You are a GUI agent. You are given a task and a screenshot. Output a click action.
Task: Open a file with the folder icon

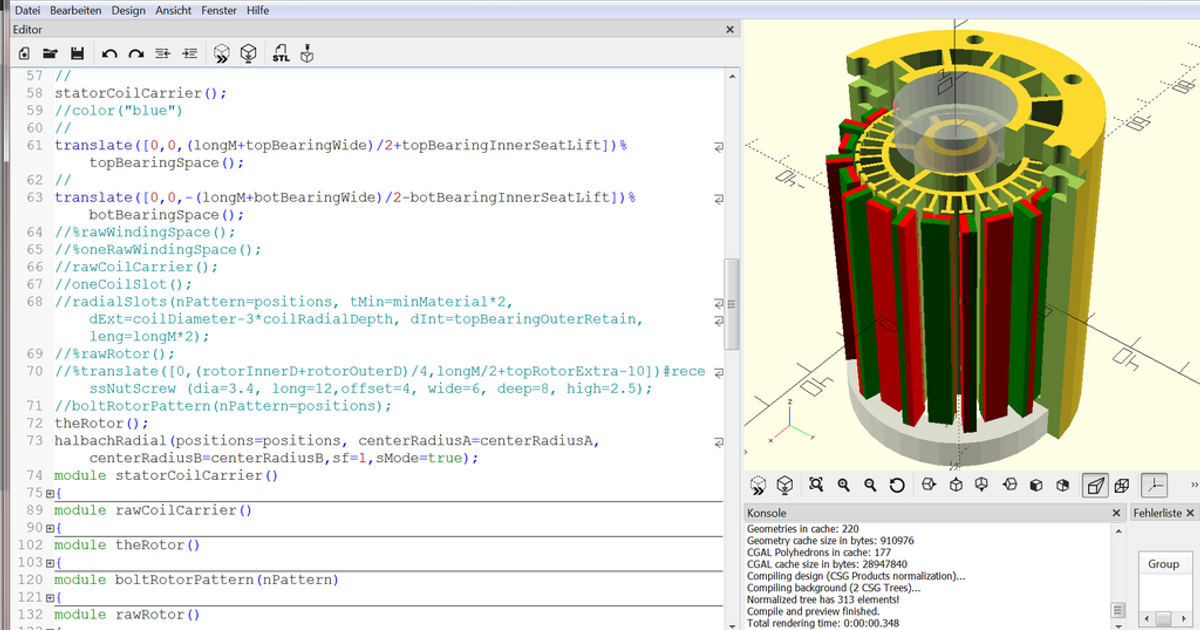point(50,54)
